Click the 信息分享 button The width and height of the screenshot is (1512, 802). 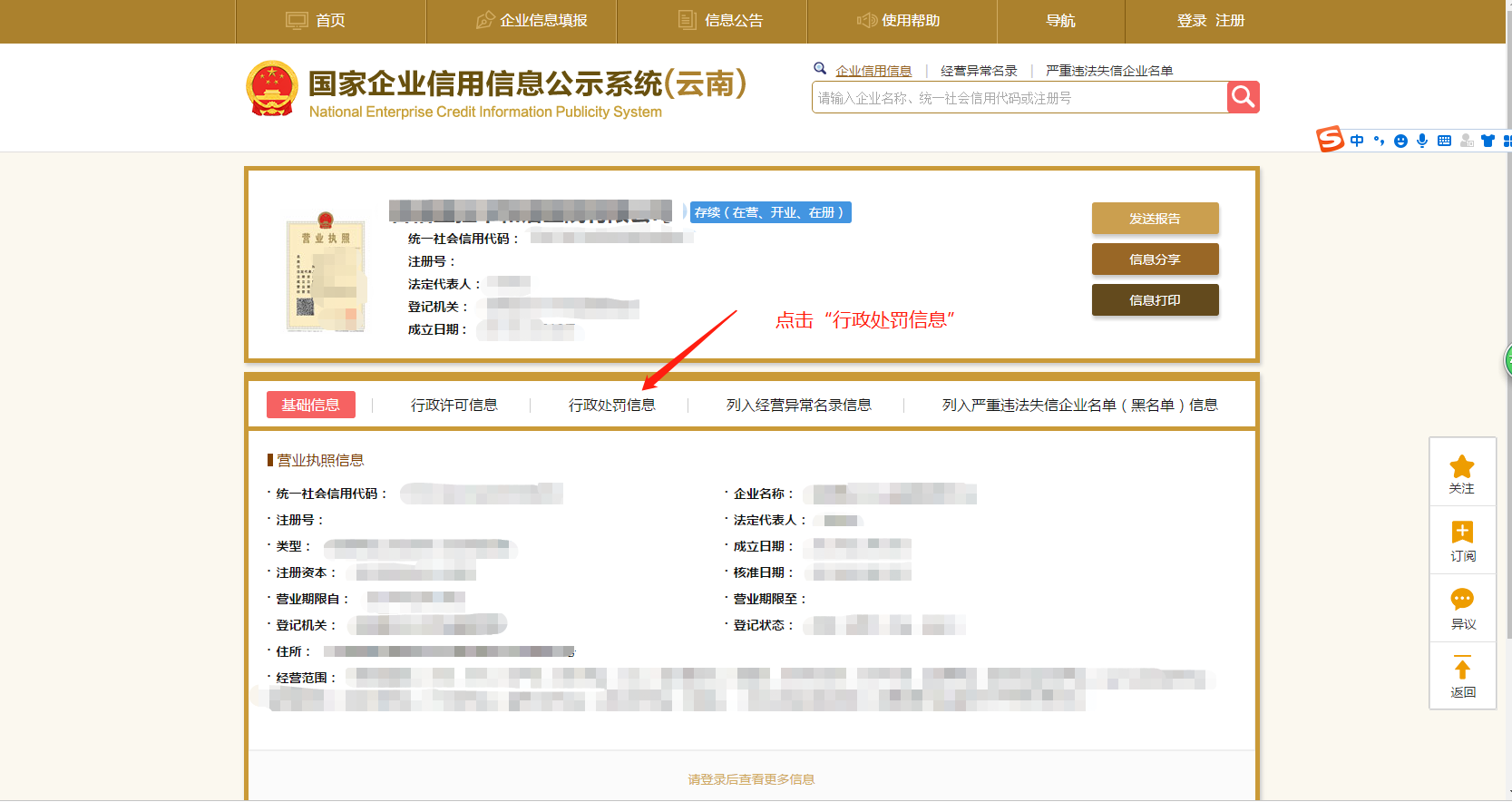point(1155,259)
